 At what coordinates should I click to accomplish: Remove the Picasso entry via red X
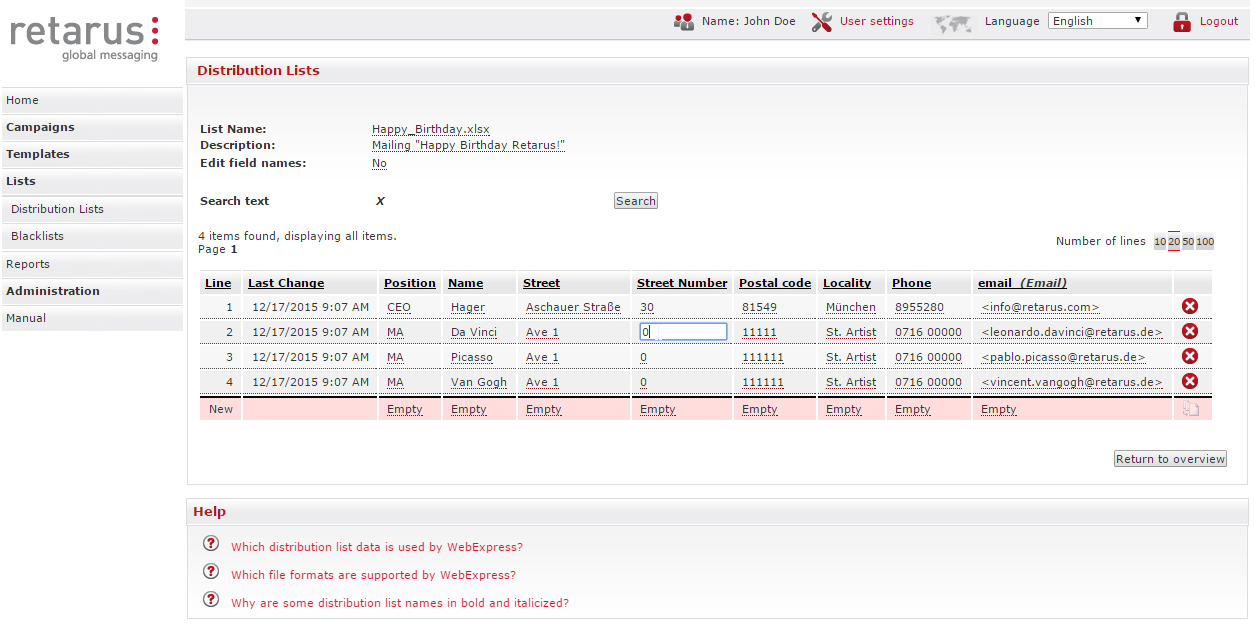tap(1190, 357)
